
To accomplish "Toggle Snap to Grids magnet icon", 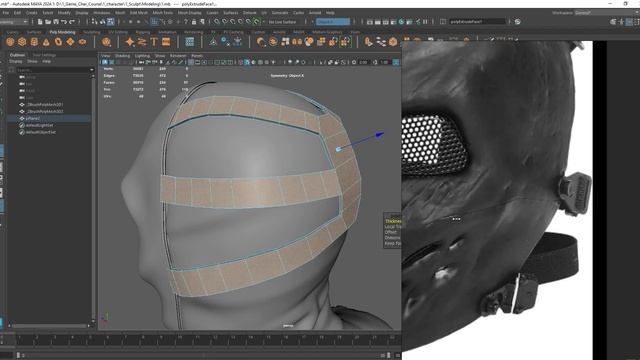I will point(217,22).
